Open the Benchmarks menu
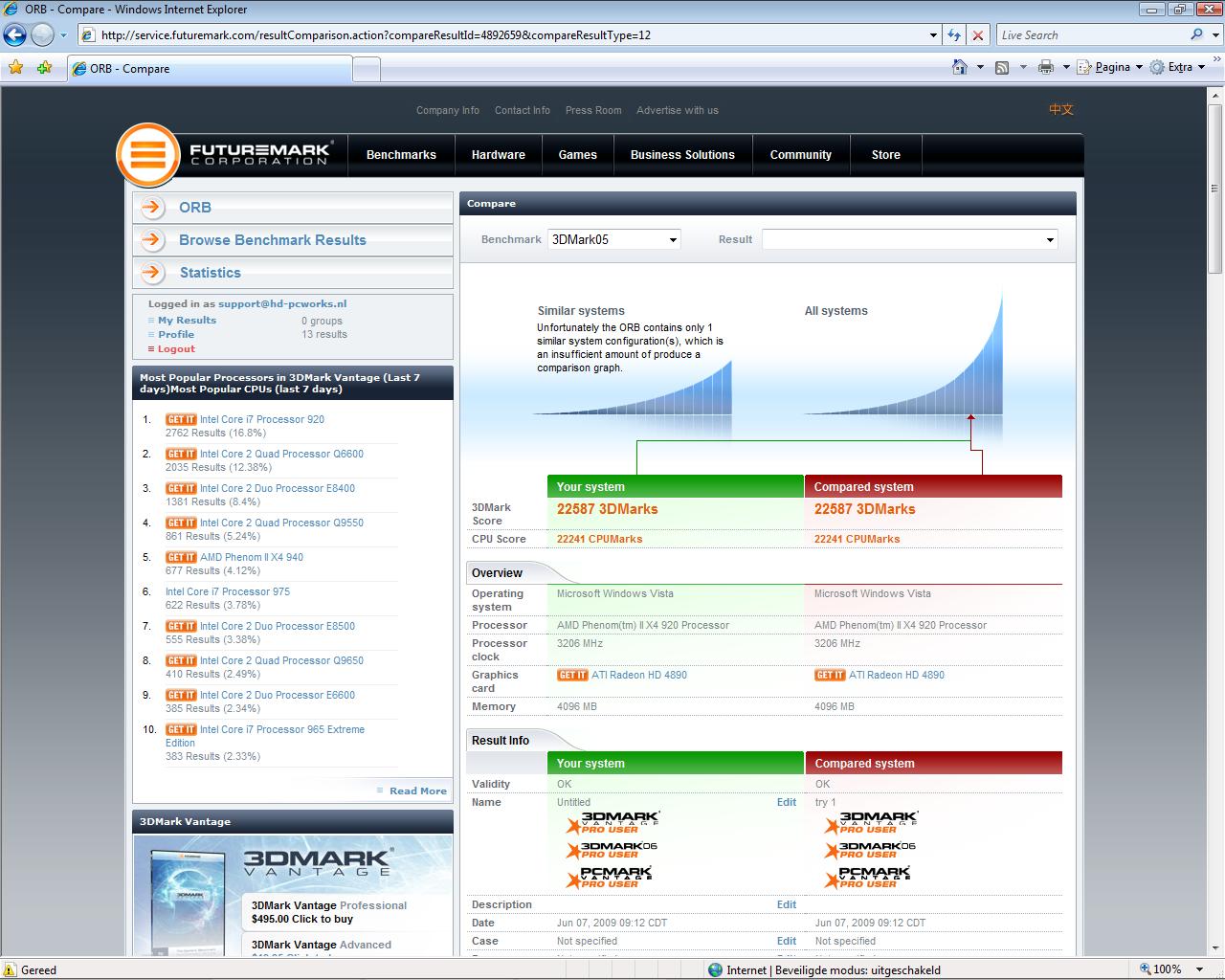The height and width of the screenshot is (980, 1225). (x=401, y=154)
